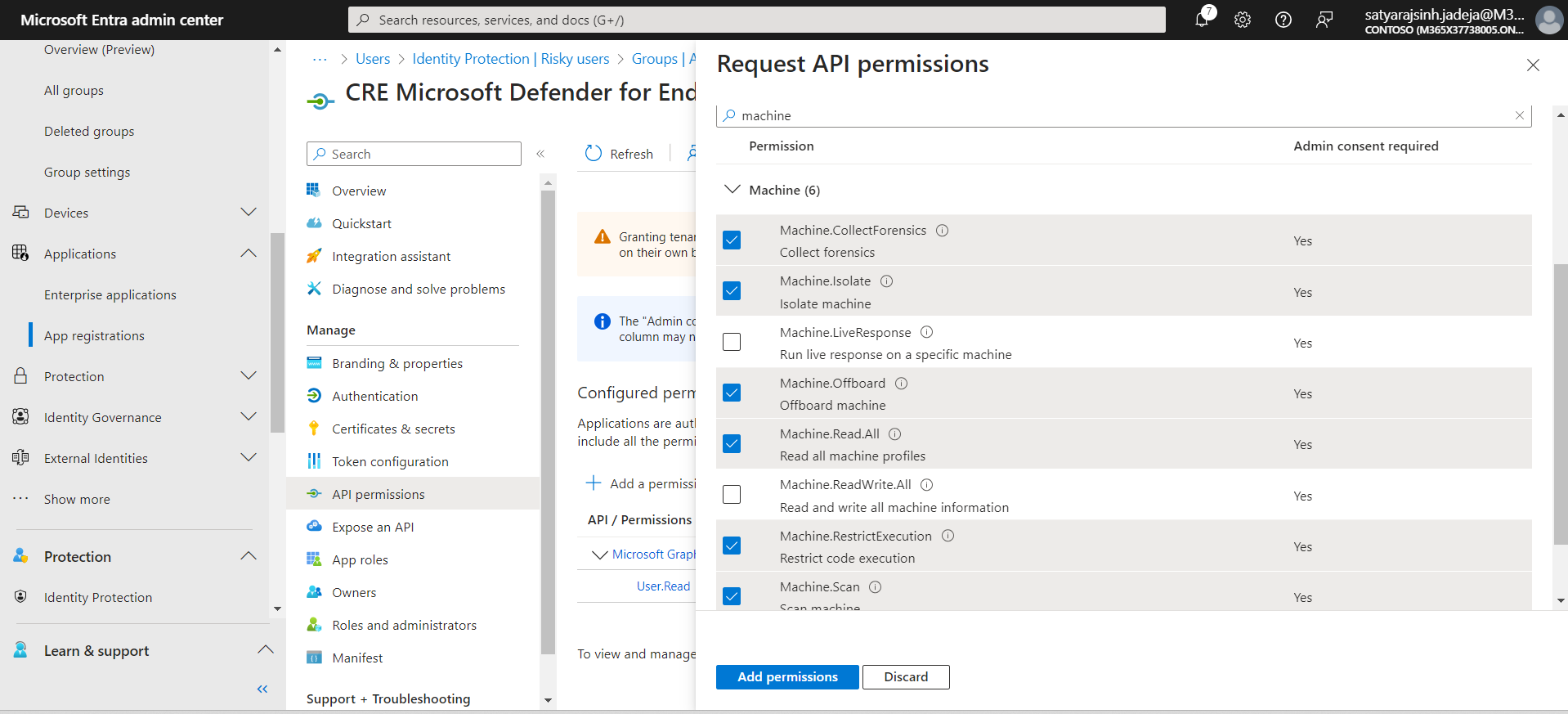Click the Token configuration icon
1568x714 pixels.
(314, 461)
